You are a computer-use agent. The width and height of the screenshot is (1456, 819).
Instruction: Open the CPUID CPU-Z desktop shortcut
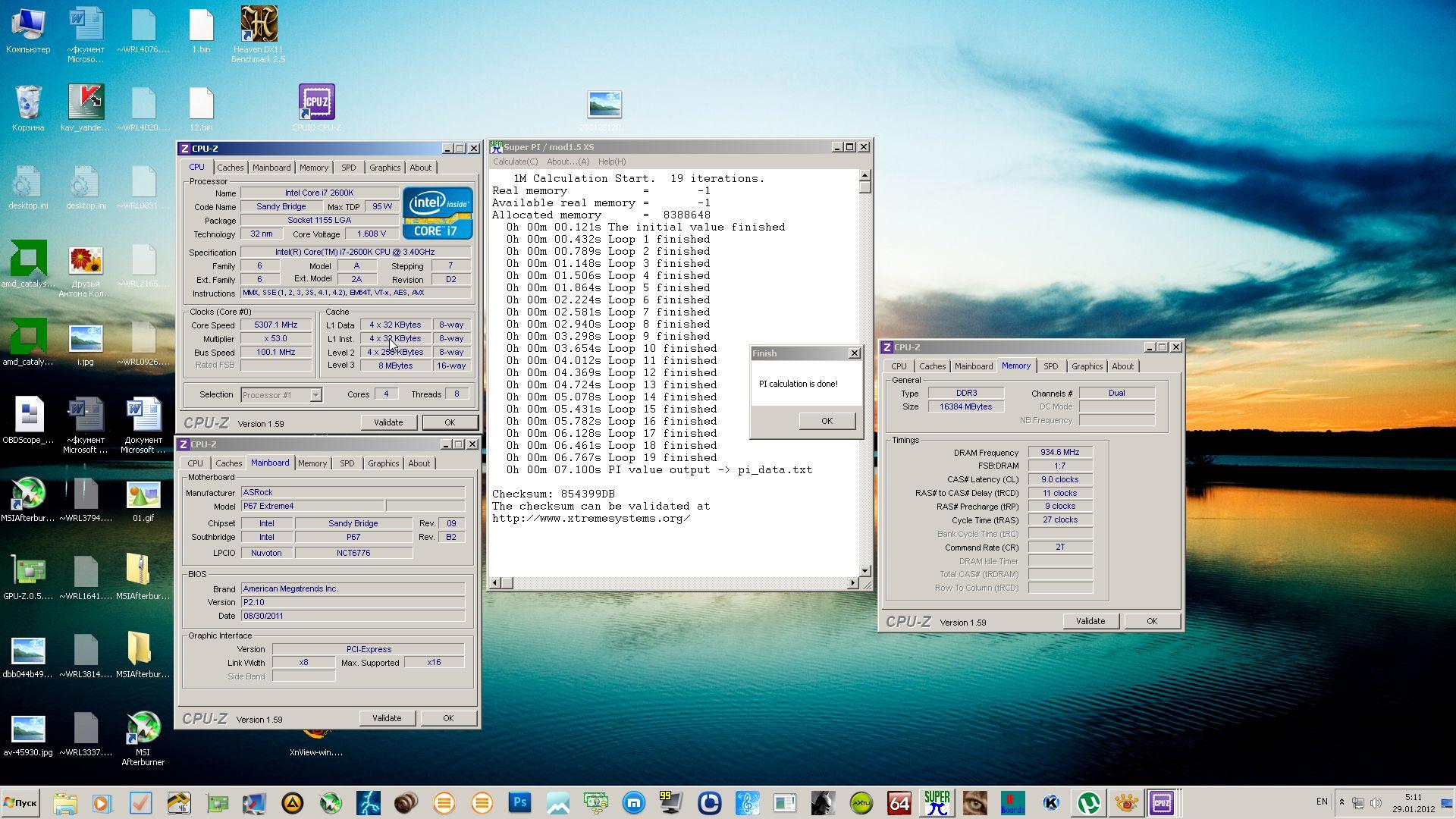(316, 108)
